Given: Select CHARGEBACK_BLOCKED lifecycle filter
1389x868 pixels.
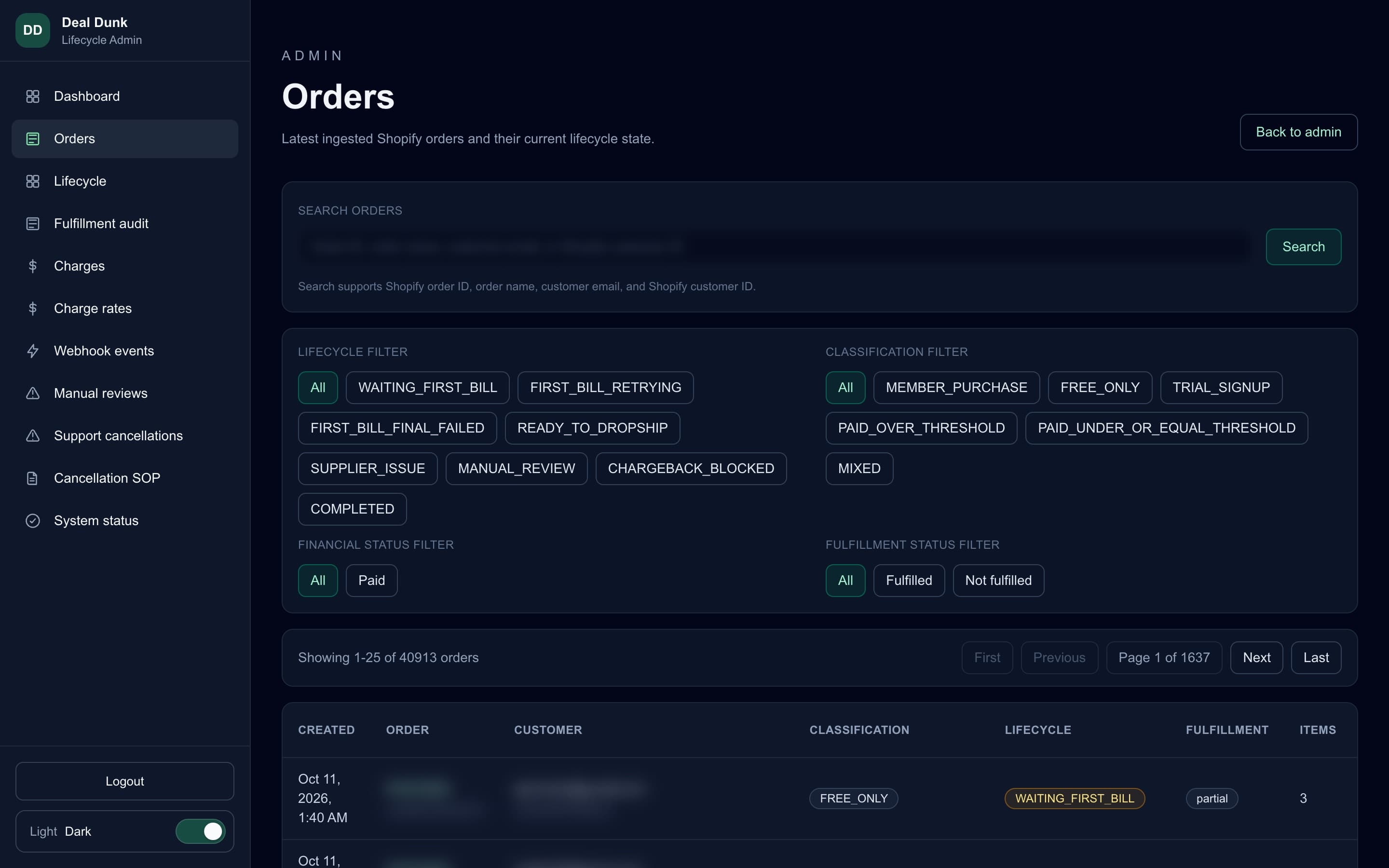Looking at the screenshot, I should pos(691,468).
